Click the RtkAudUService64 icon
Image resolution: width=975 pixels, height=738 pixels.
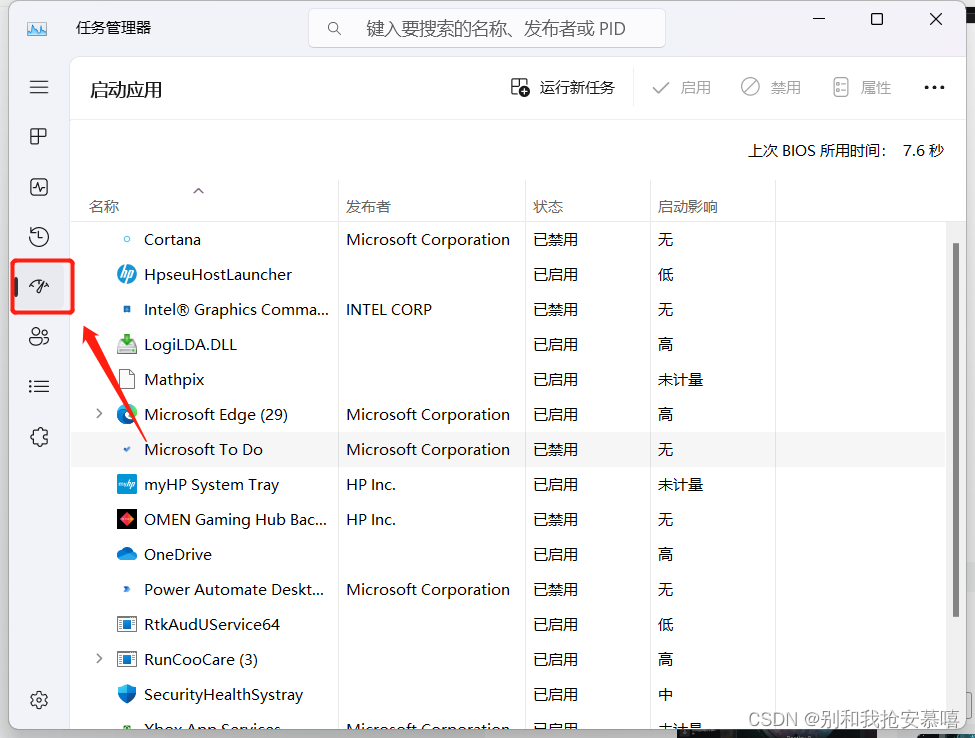[127, 624]
